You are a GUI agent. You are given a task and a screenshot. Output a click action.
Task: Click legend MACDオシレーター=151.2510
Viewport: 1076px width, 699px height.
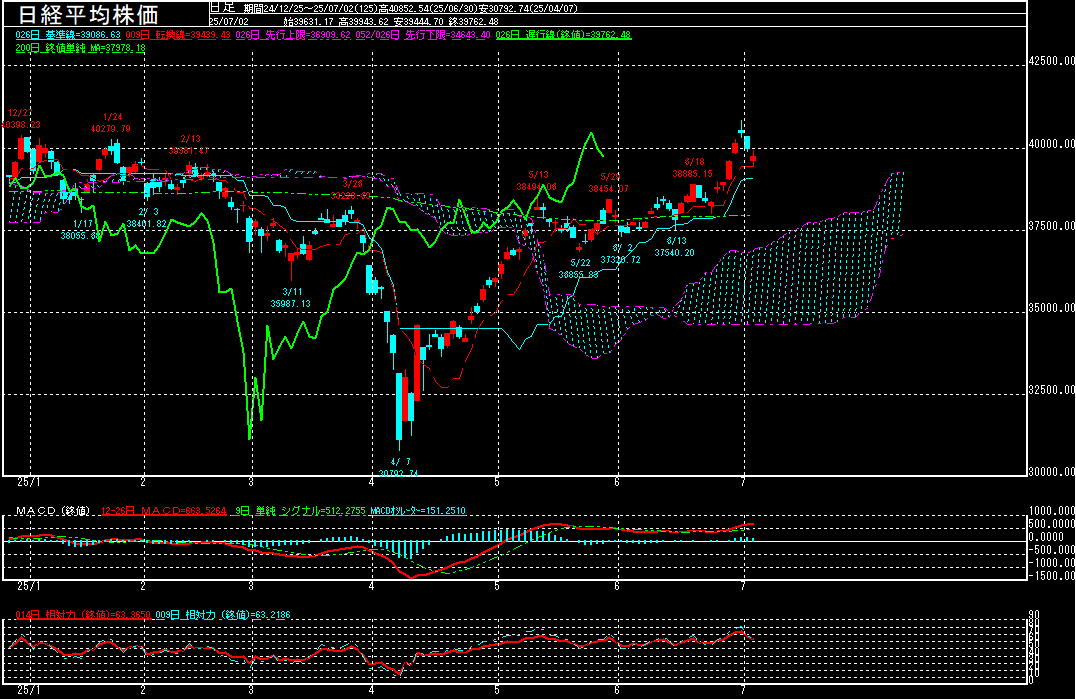pyautogui.click(x=418, y=511)
